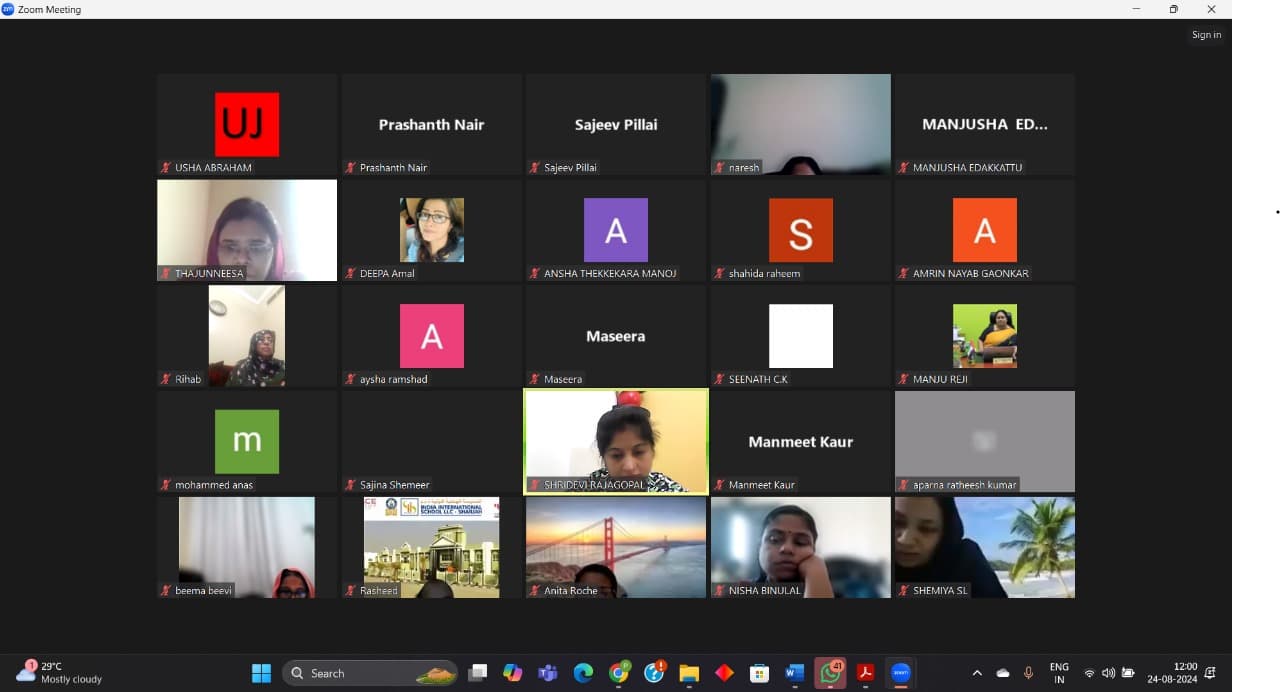The image size is (1280, 692).
Task: Click the Zoom taskbar icon
Action: (900, 673)
